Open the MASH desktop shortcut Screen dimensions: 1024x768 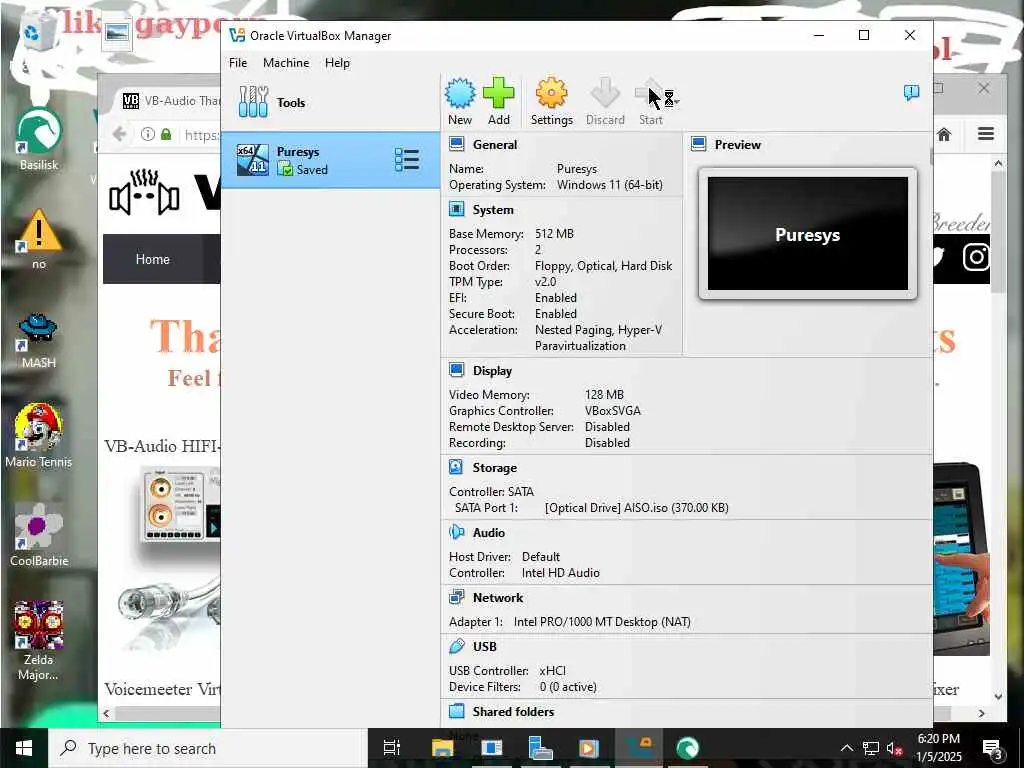[x=39, y=340]
